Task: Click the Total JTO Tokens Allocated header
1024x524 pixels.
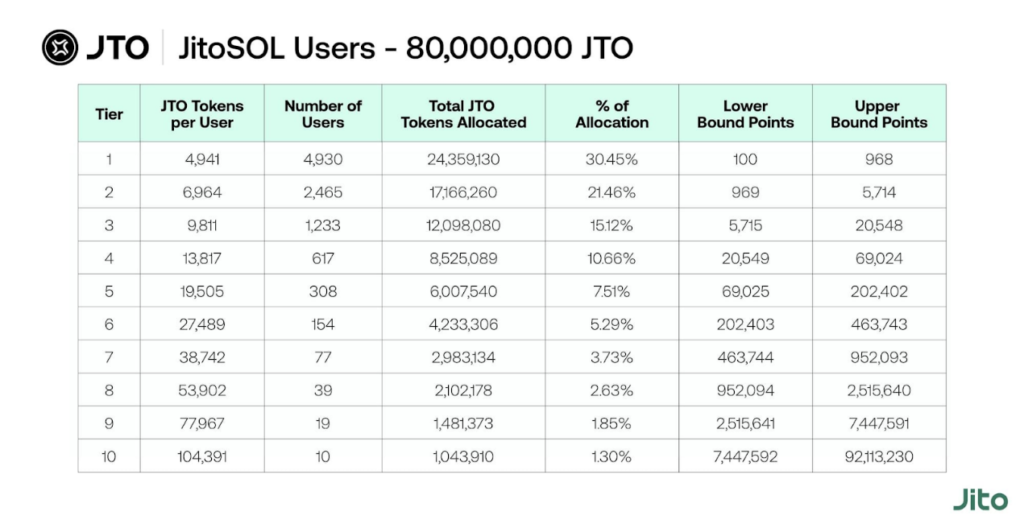Action: tap(463, 114)
